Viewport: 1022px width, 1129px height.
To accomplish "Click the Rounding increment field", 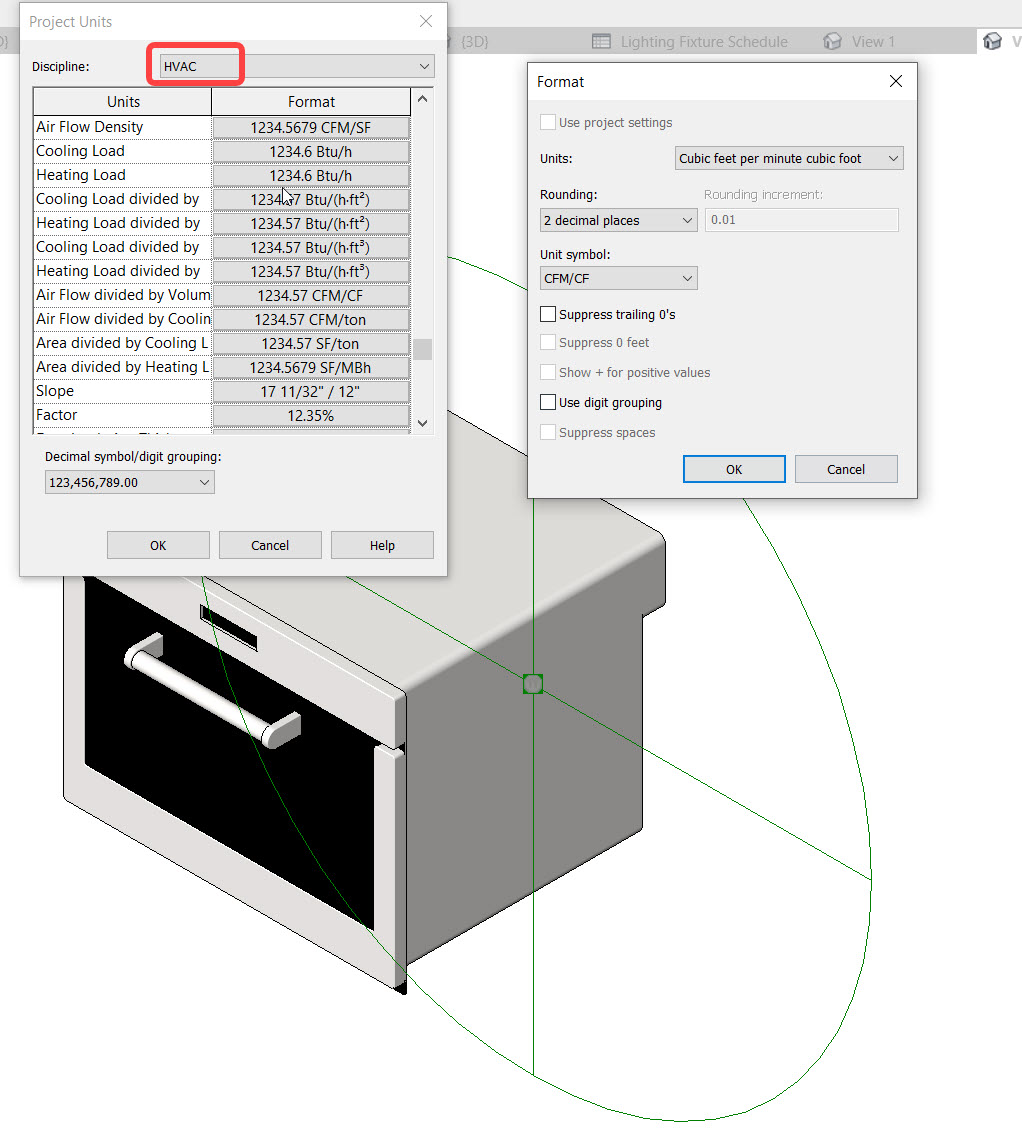I will pos(802,220).
